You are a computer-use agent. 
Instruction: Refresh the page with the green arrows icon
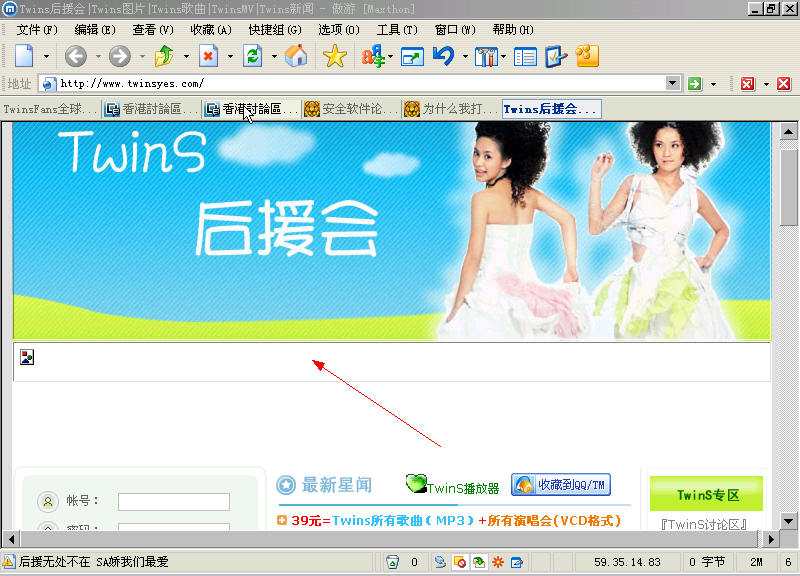click(253, 56)
